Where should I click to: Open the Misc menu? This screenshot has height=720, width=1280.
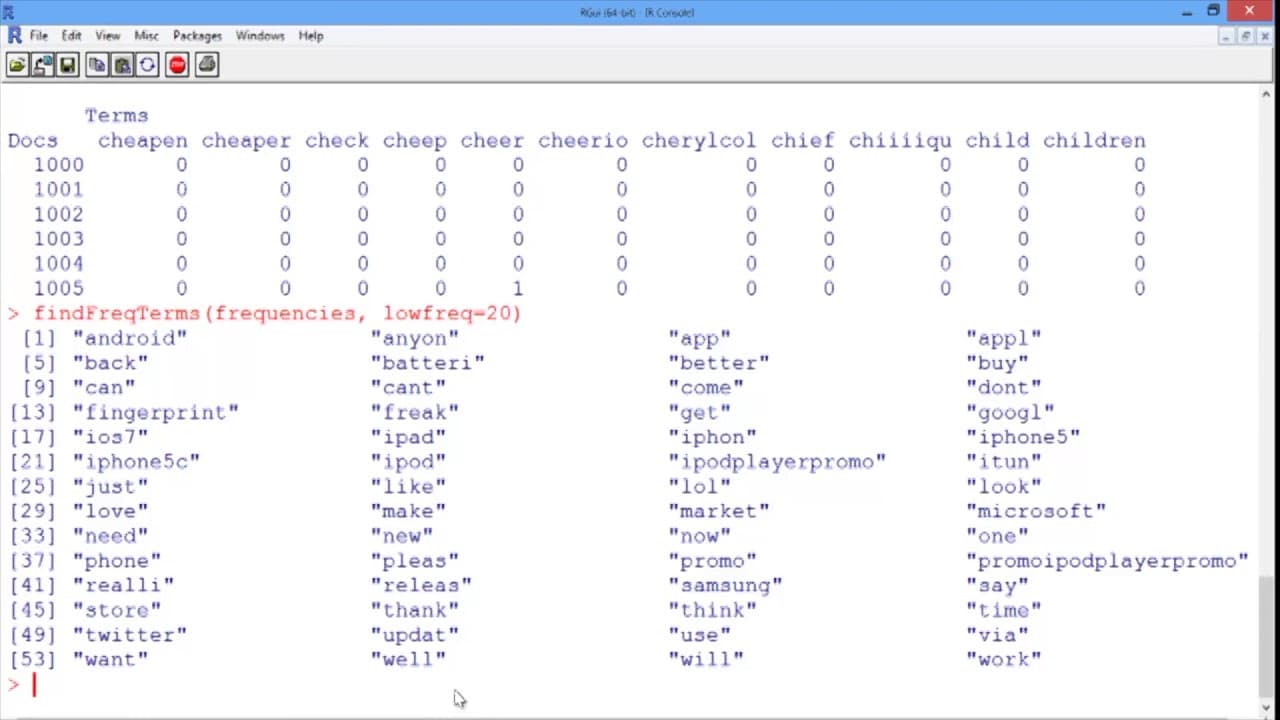147,35
